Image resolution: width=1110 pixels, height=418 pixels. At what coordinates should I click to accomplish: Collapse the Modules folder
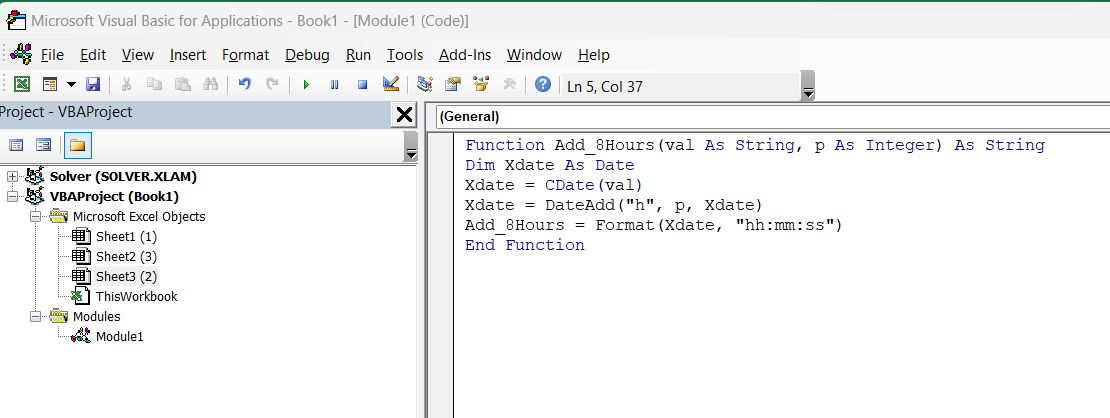click(x=35, y=317)
